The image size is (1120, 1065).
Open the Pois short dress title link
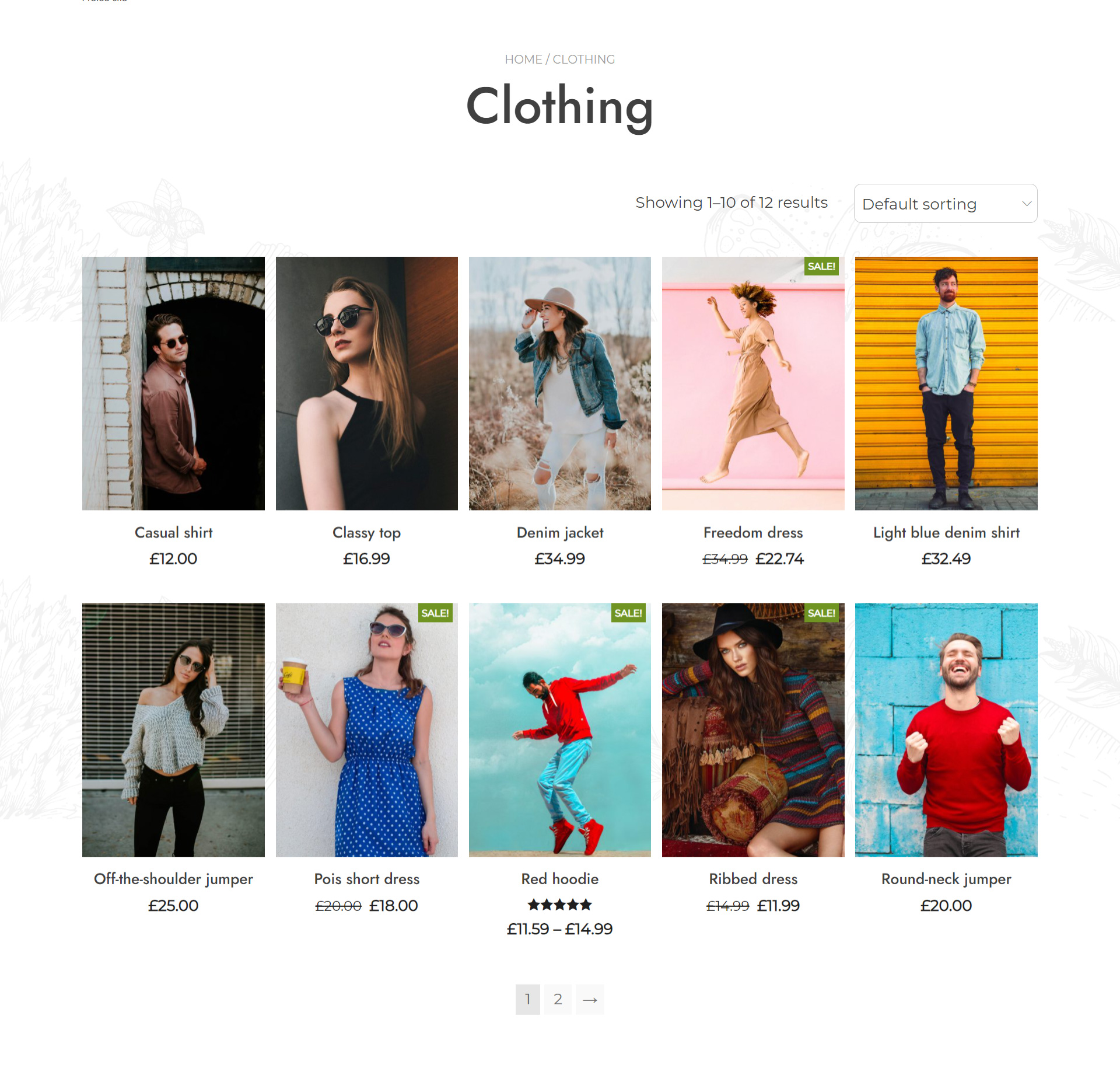coord(367,879)
